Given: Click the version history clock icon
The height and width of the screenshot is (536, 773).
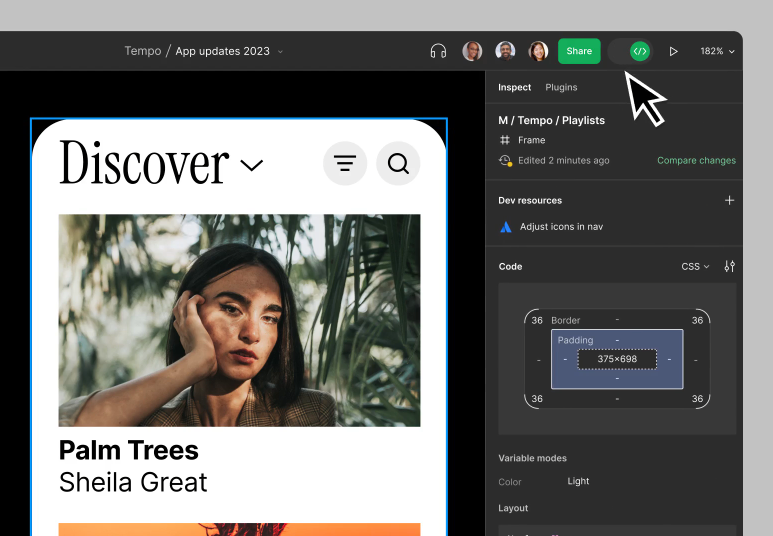Looking at the screenshot, I should pos(505,160).
